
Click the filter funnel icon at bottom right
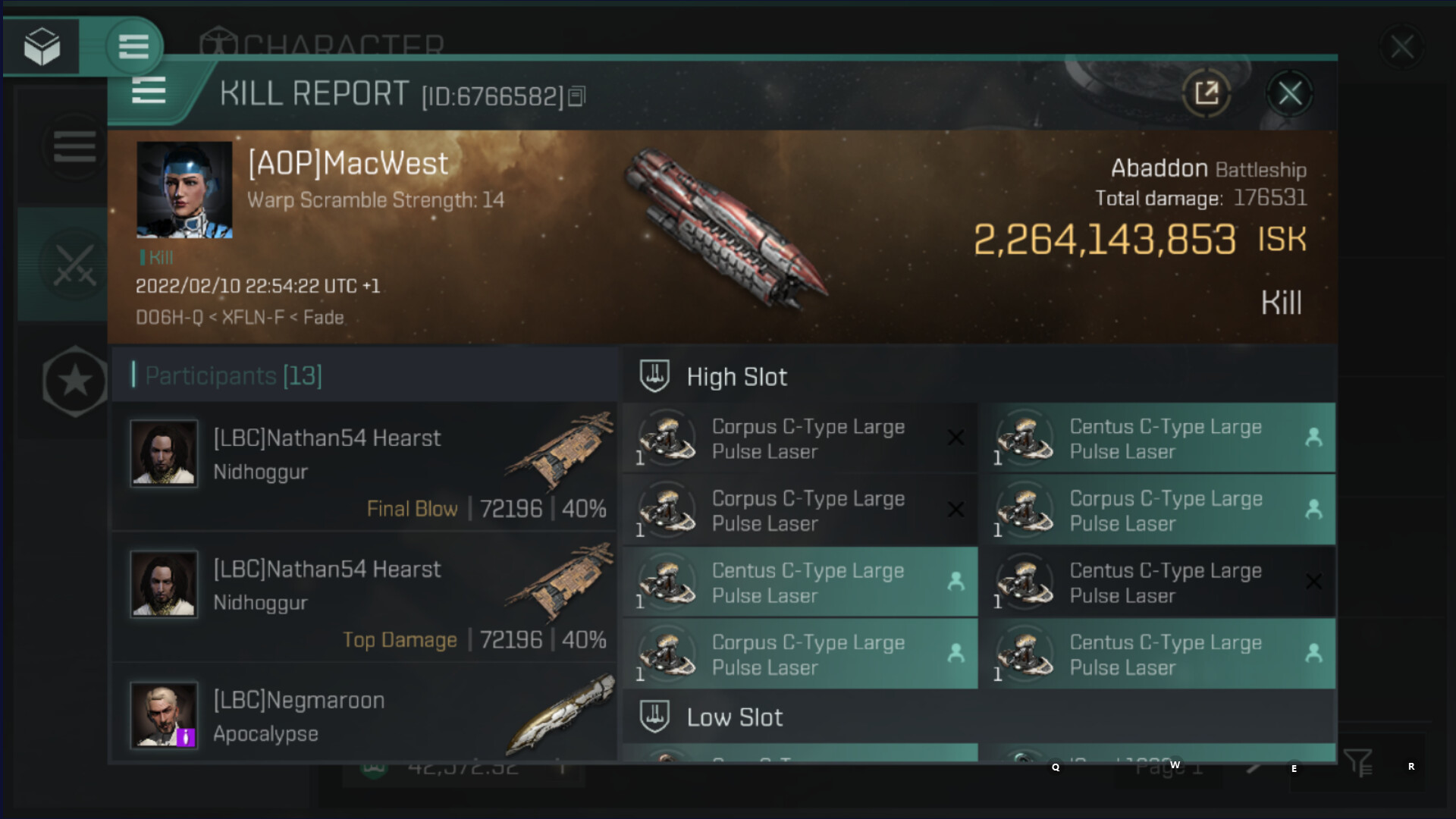[x=1357, y=762]
